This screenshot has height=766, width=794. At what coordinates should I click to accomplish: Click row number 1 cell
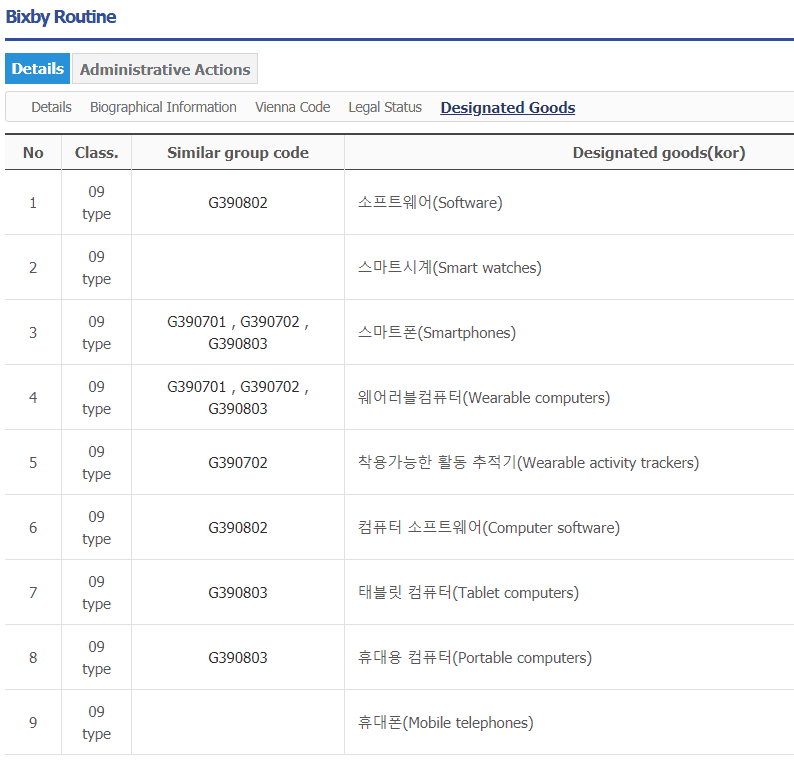33,203
